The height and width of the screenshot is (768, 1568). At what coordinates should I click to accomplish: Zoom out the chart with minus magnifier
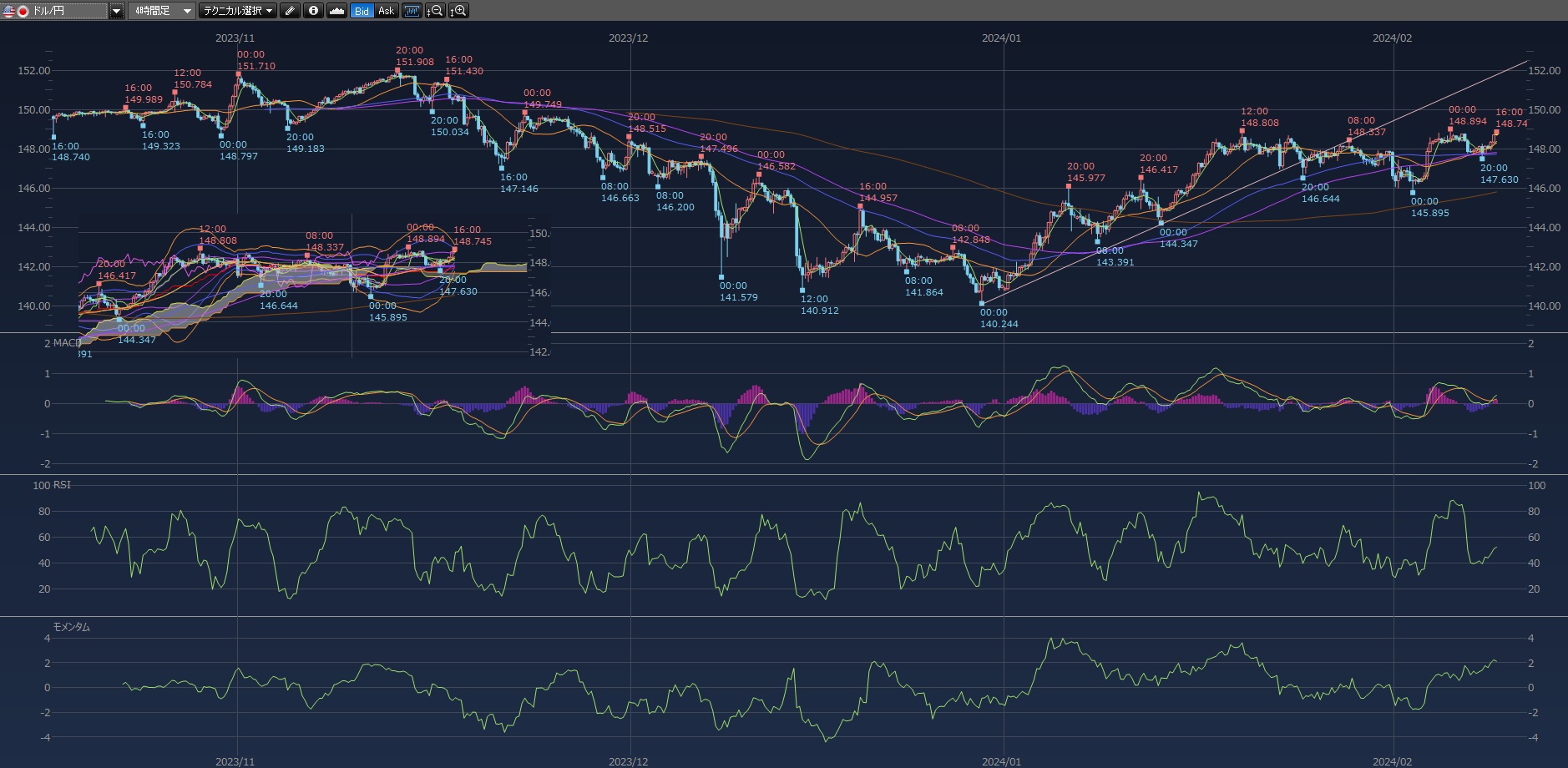(435, 11)
